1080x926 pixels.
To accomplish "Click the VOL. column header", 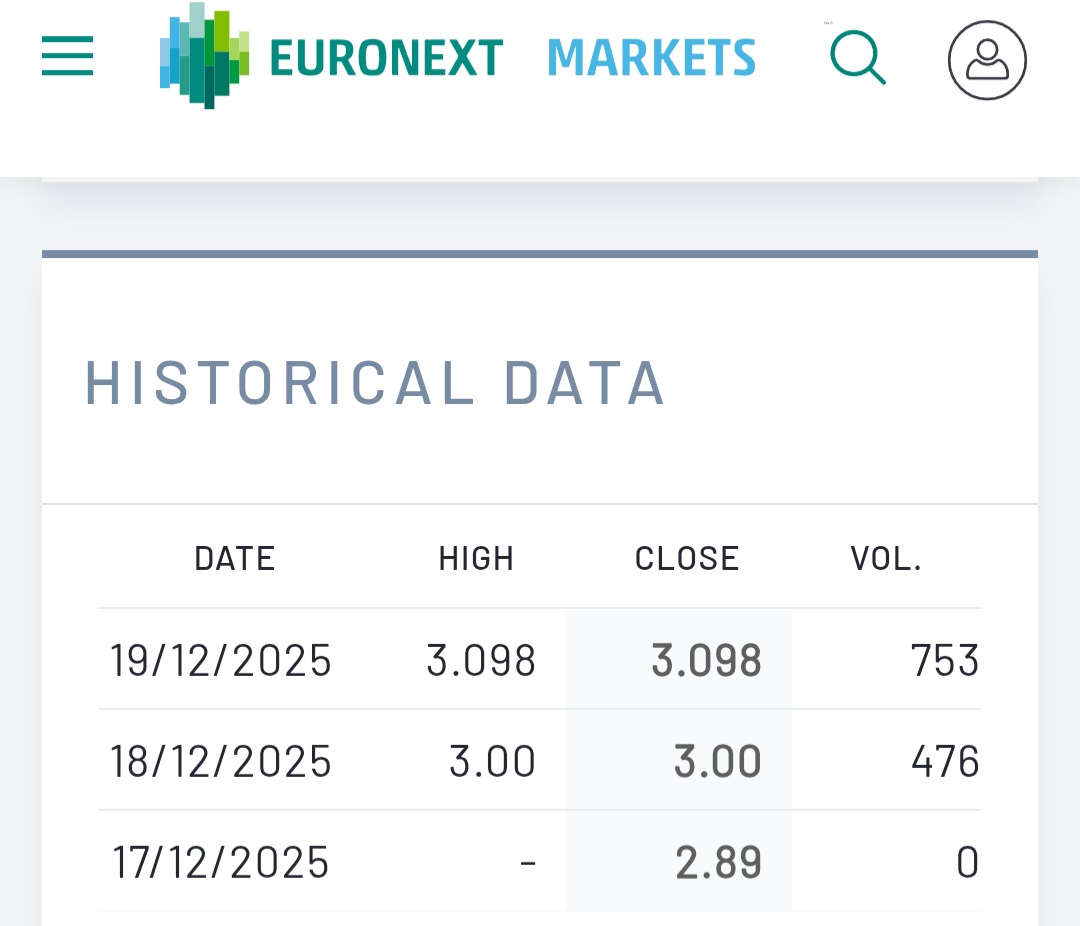I will [886, 558].
